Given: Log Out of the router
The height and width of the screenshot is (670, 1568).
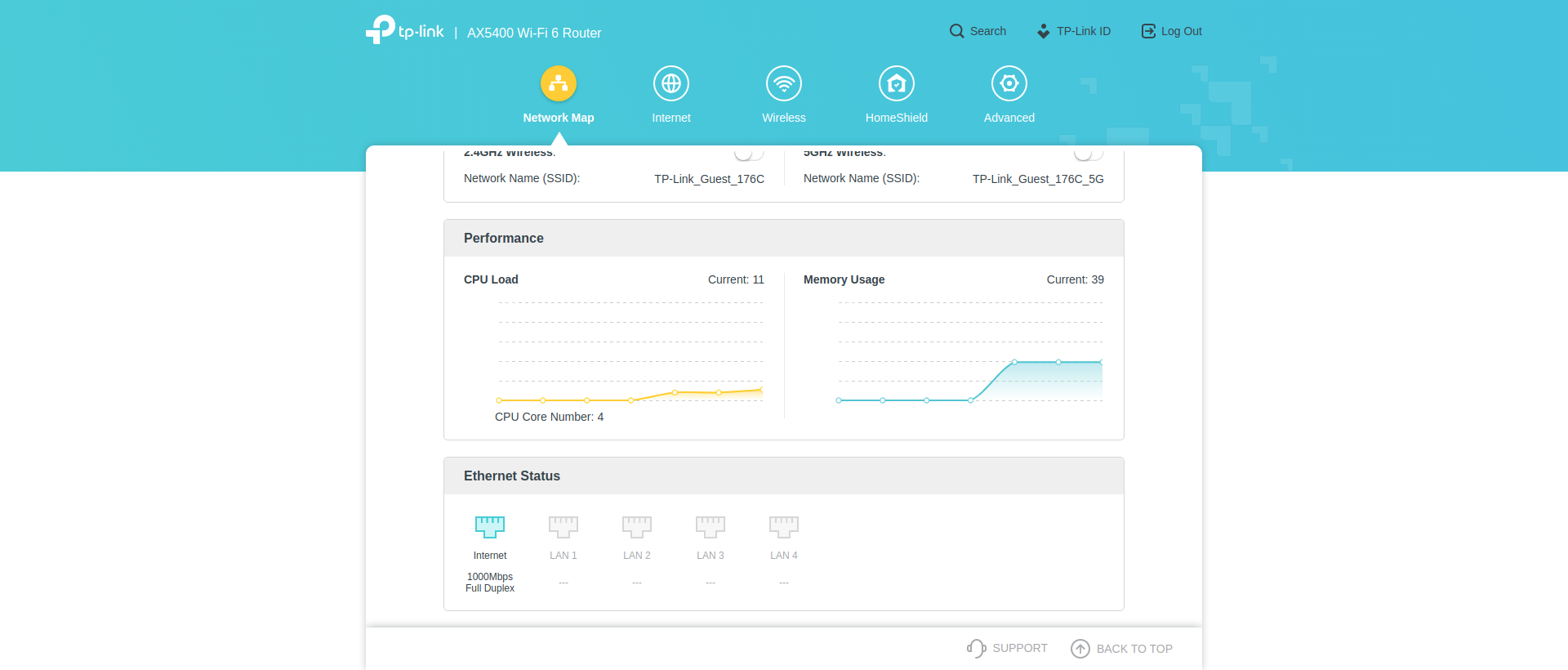Looking at the screenshot, I should coord(1171,31).
